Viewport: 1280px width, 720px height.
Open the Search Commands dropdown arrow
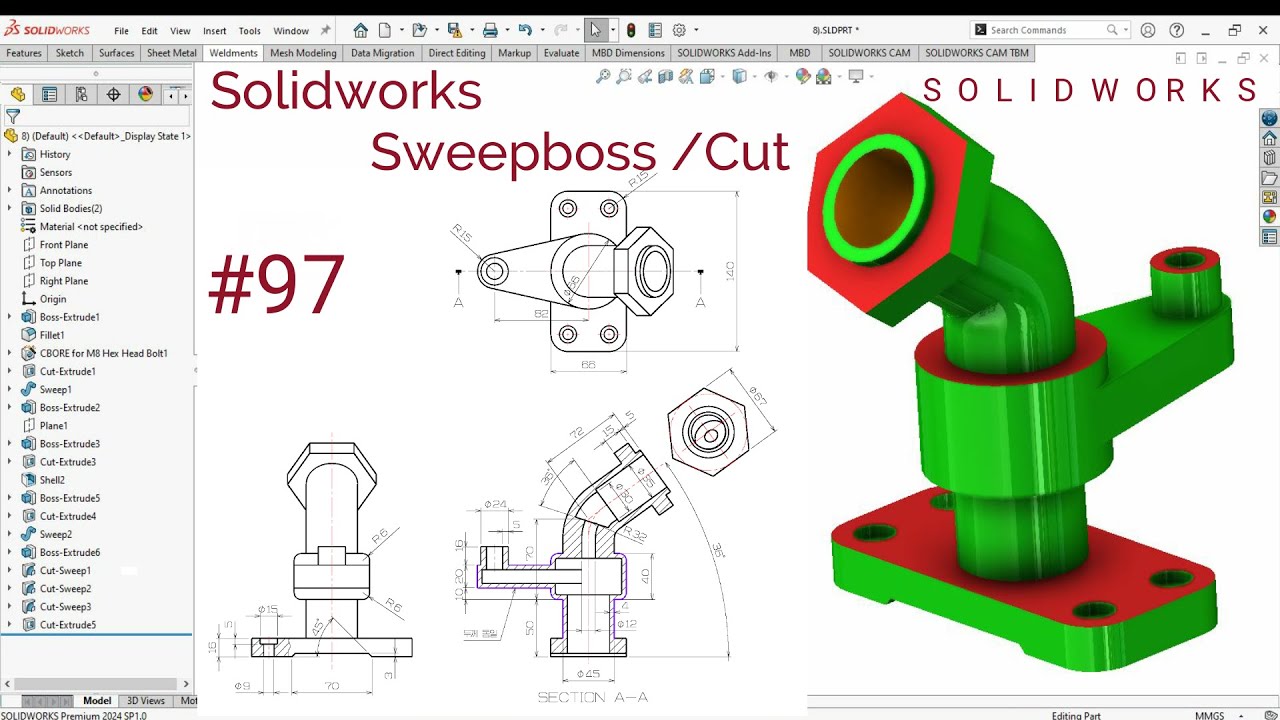(1126, 30)
